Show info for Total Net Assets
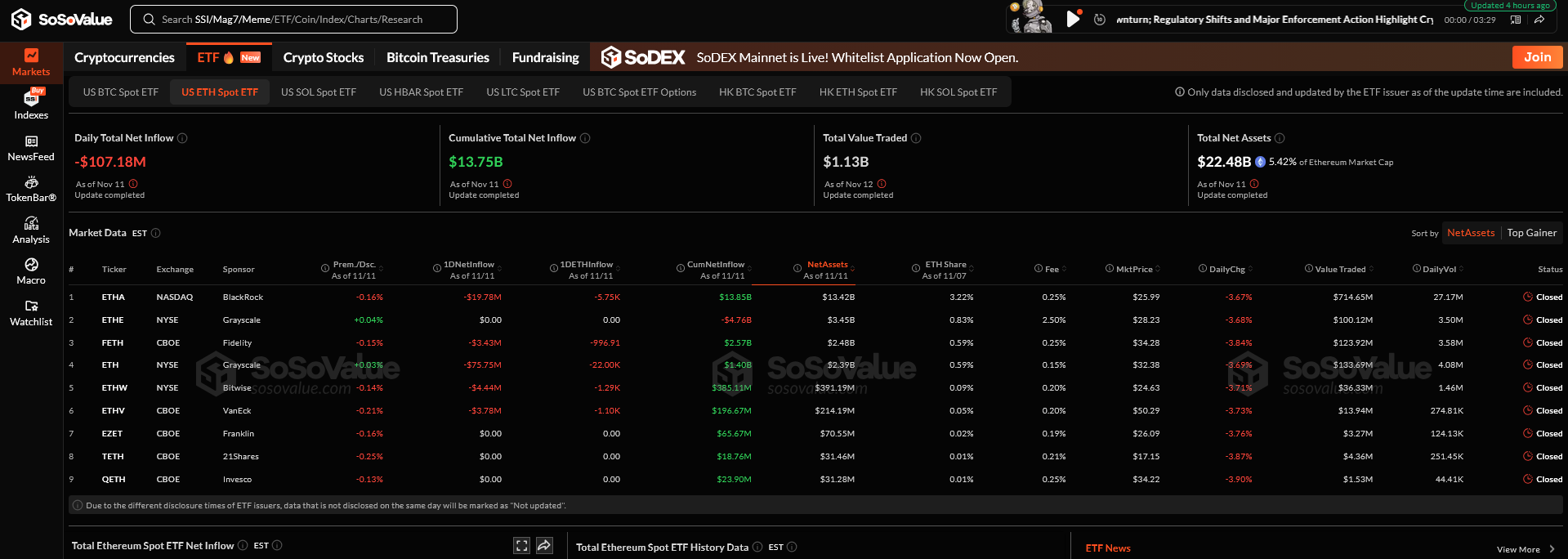This screenshot has height=559, width=1568. tap(1280, 138)
